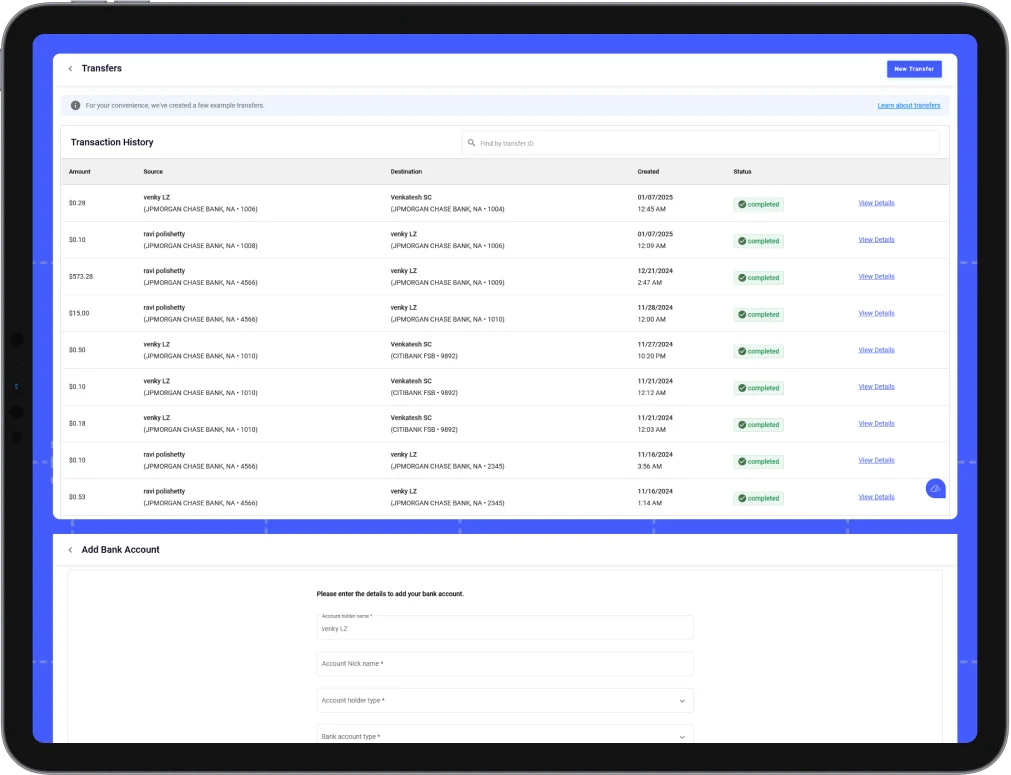Click destination ending in 1009

tap(447, 277)
